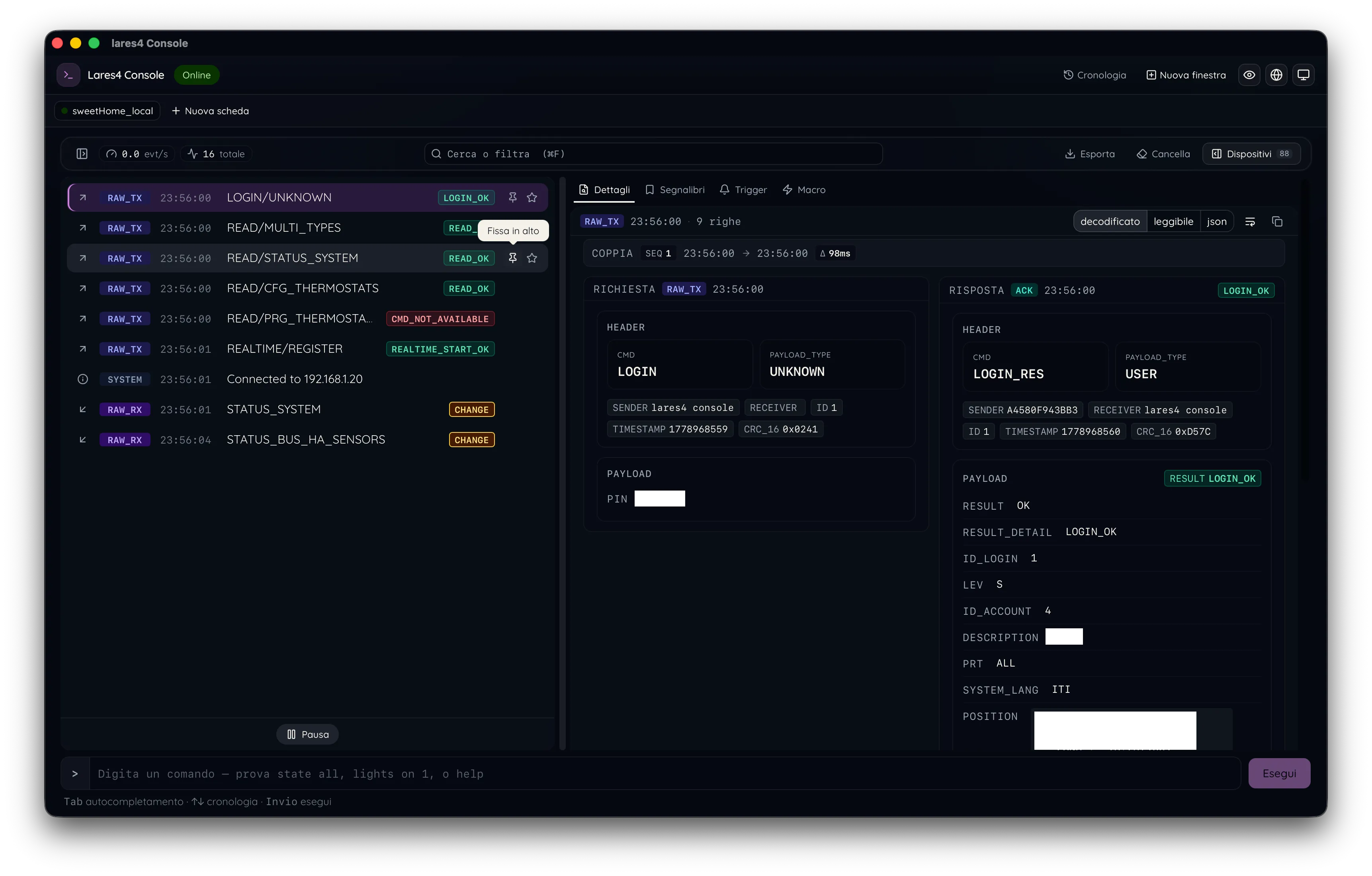Open the Segnalibri tab
The height and width of the screenshot is (876, 1372).
tap(674, 190)
